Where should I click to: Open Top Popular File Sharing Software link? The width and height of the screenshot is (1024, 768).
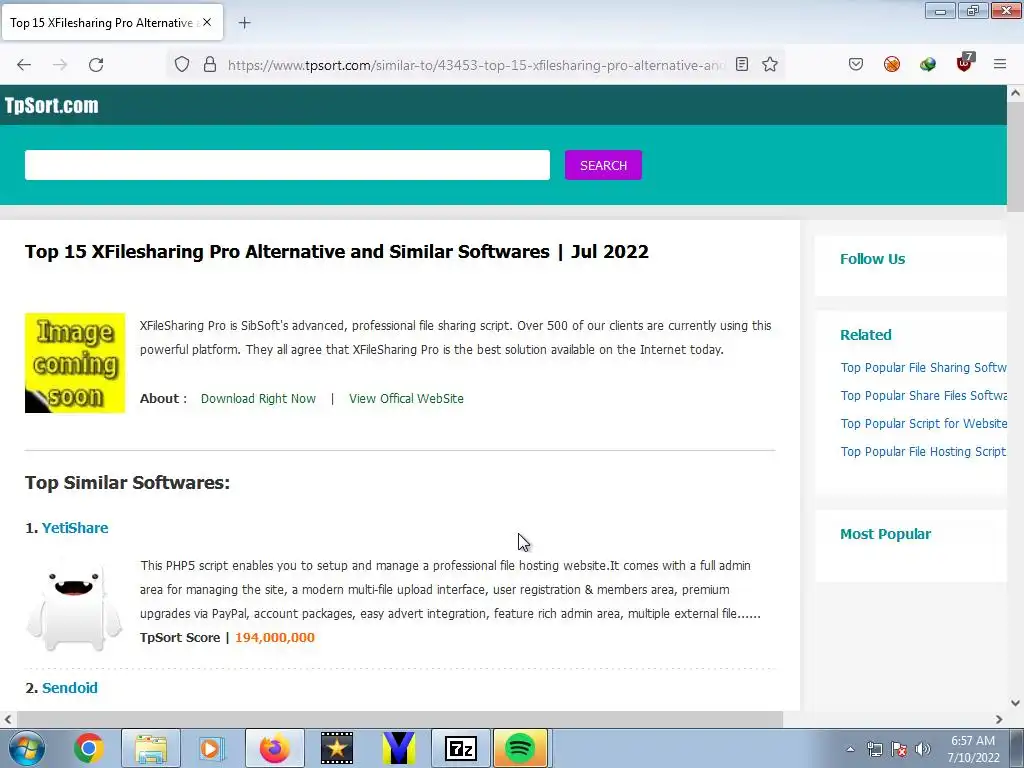click(x=923, y=368)
